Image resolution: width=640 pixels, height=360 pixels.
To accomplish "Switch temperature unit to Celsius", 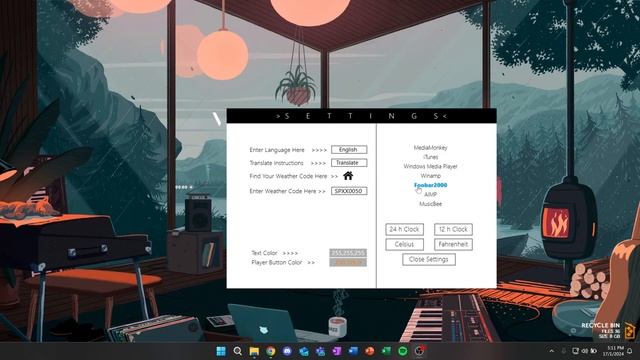I will click(x=404, y=244).
